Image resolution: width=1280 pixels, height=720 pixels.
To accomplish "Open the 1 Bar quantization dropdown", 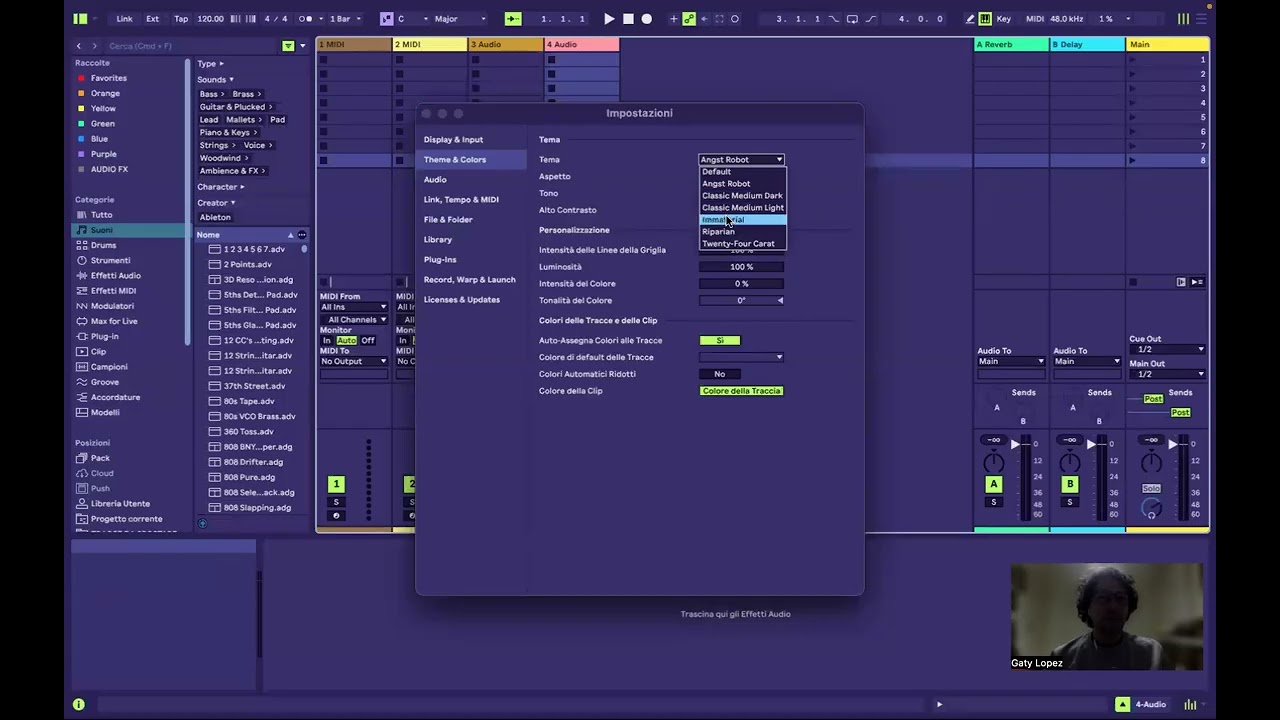I will point(346,18).
